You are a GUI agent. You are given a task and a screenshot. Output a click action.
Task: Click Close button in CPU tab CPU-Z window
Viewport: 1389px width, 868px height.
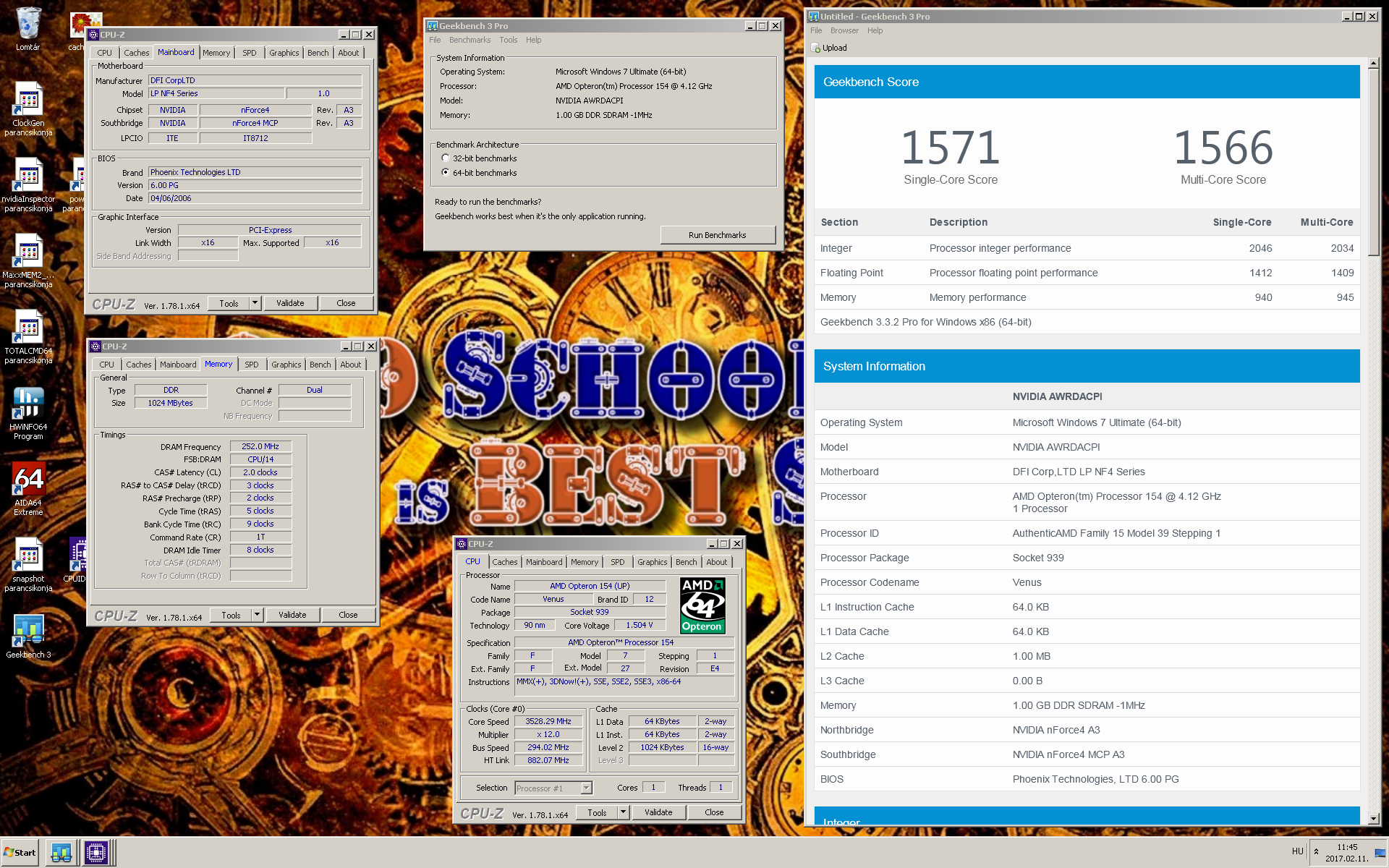pyautogui.click(x=714, y=812)
